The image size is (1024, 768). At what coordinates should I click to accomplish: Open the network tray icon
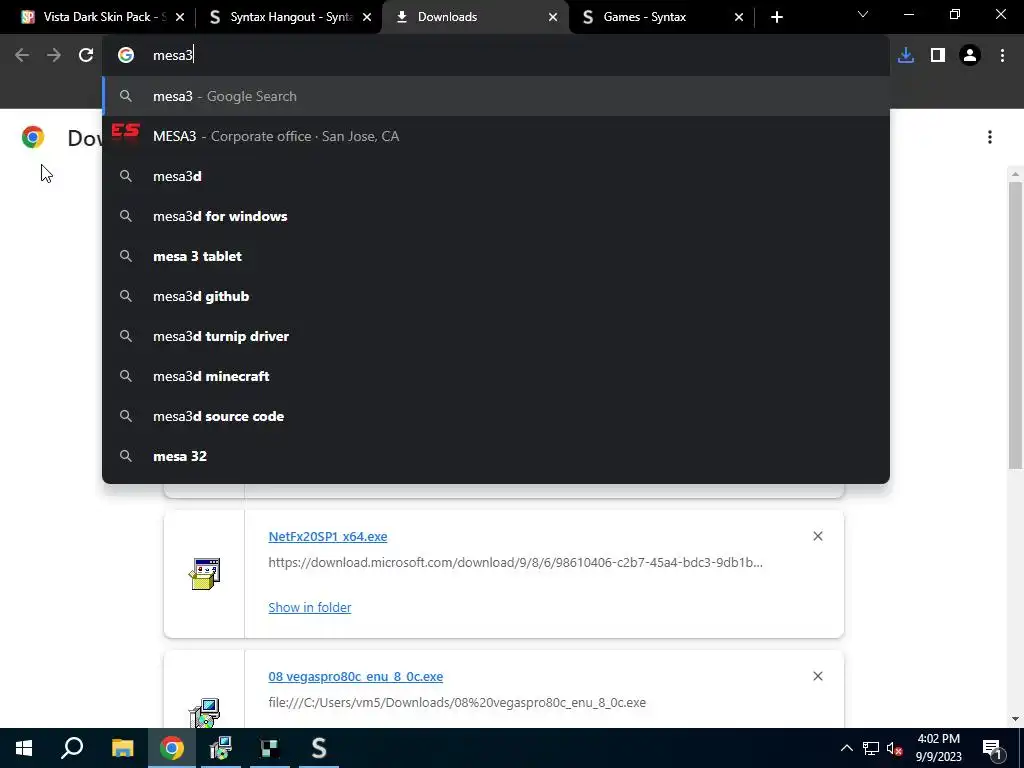(x=871, y=748)
